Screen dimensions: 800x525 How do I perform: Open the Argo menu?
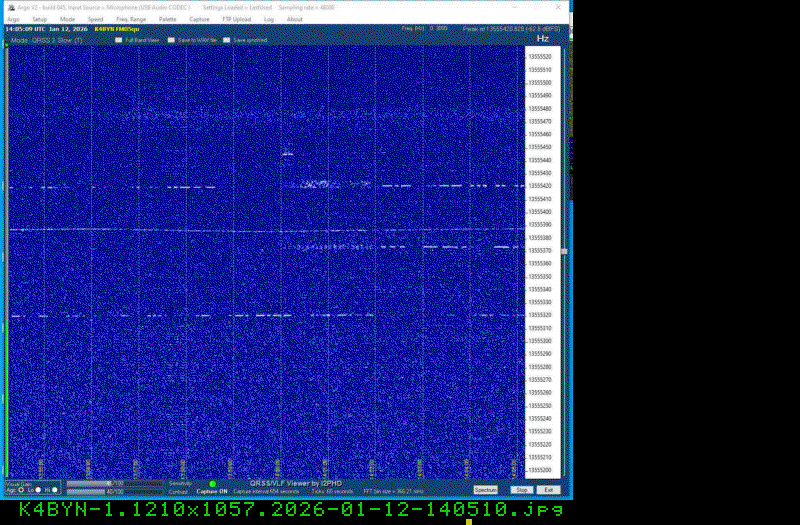(13, 19)
